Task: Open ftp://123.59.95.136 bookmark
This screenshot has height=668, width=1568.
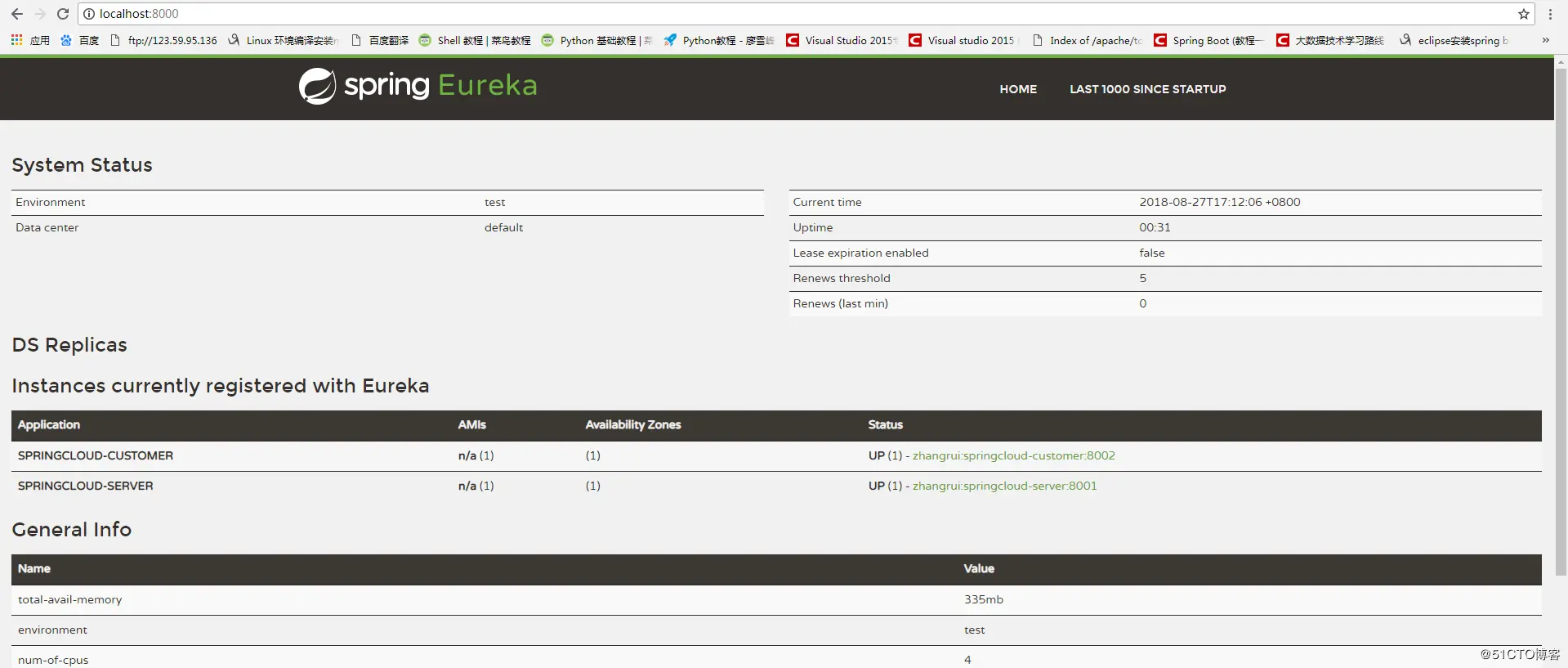Action: (x=163, y=40)
